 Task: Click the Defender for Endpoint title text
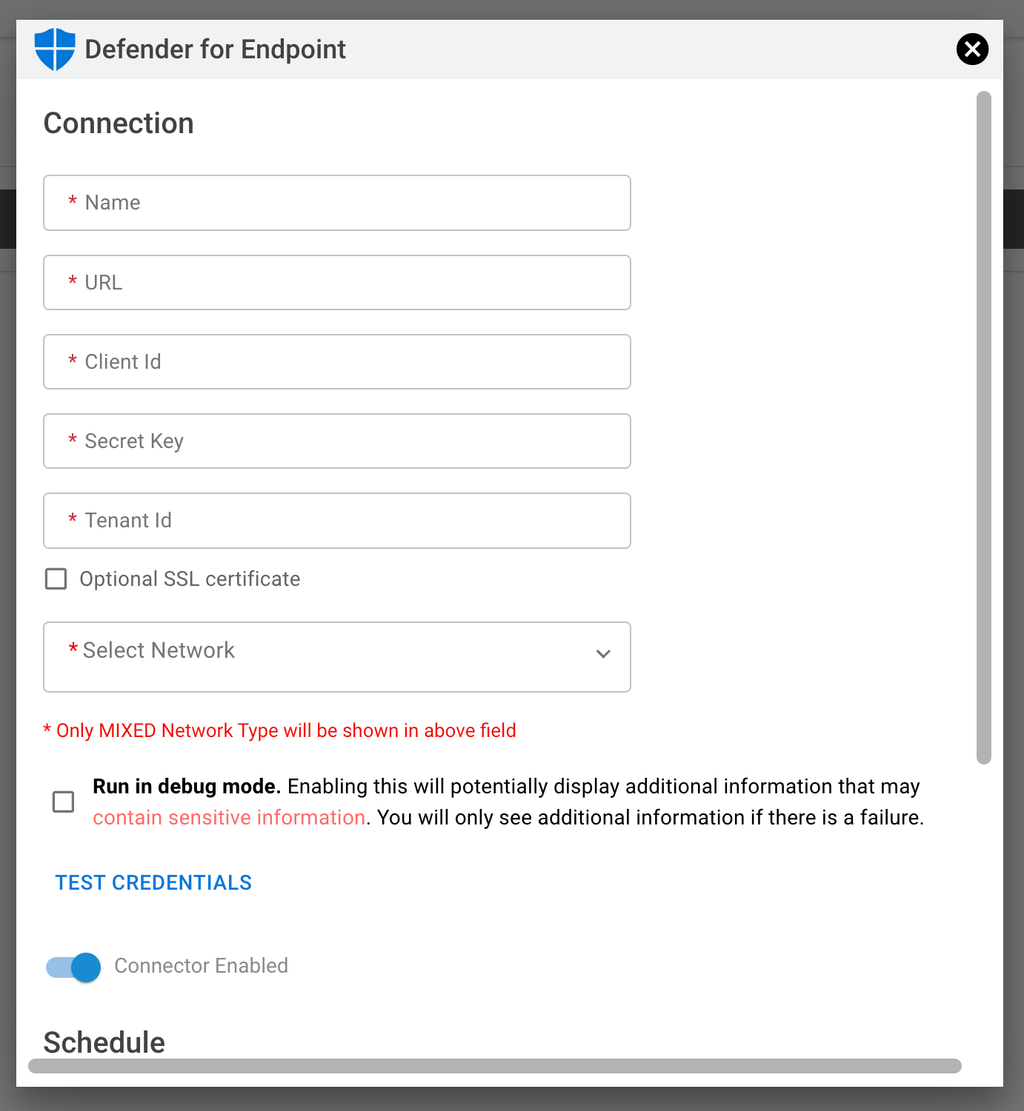click(x=215, y=48)
